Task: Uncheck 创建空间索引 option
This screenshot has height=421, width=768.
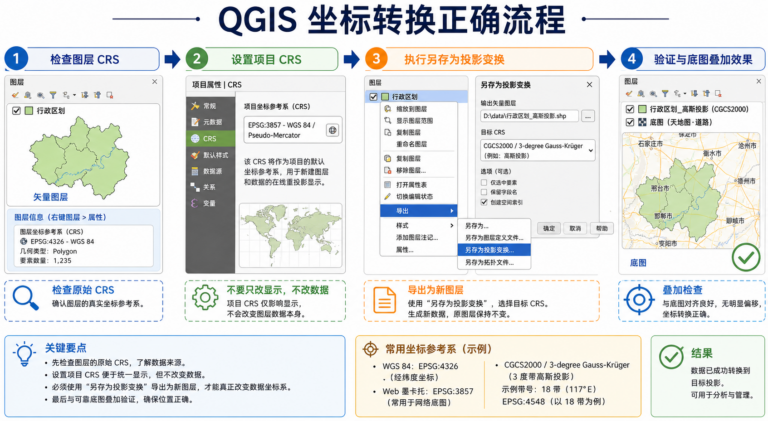Action: tap(484, 202)
